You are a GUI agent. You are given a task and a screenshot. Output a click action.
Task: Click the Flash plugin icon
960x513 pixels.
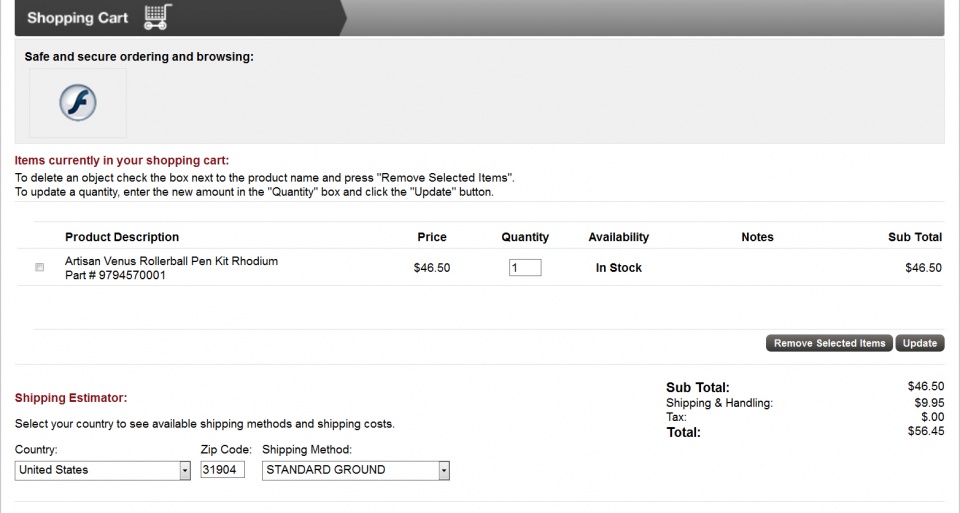tap(77, 103)
